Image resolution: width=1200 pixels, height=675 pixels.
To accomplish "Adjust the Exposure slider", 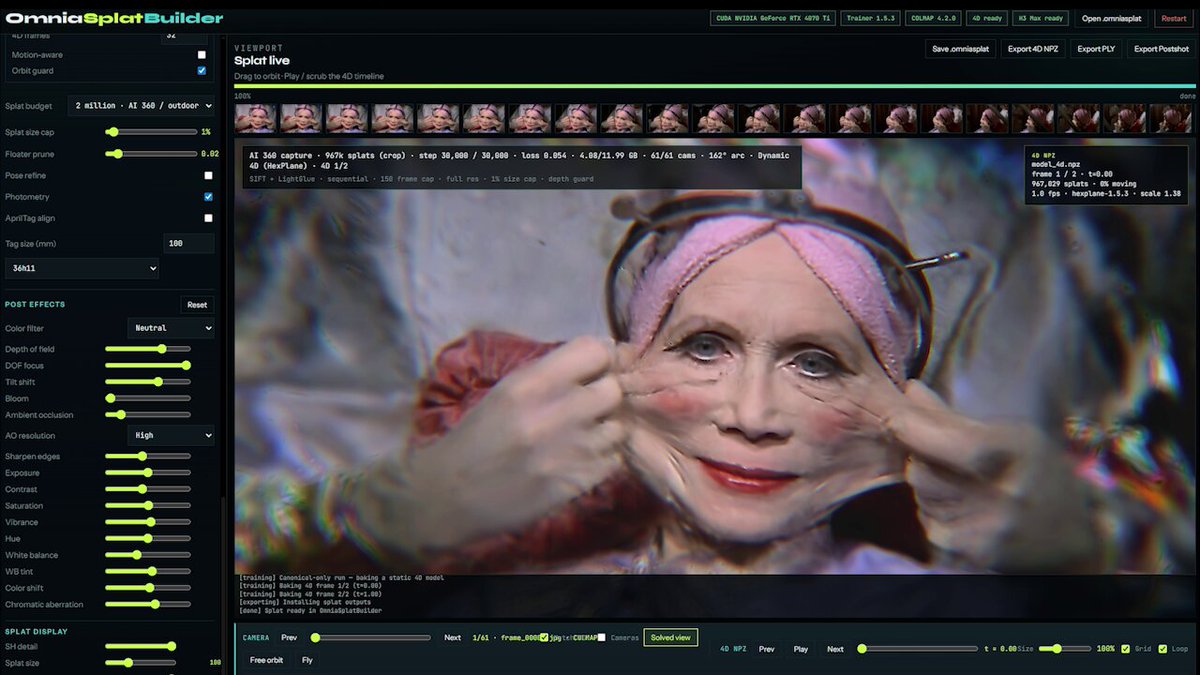I will [148, 473].
